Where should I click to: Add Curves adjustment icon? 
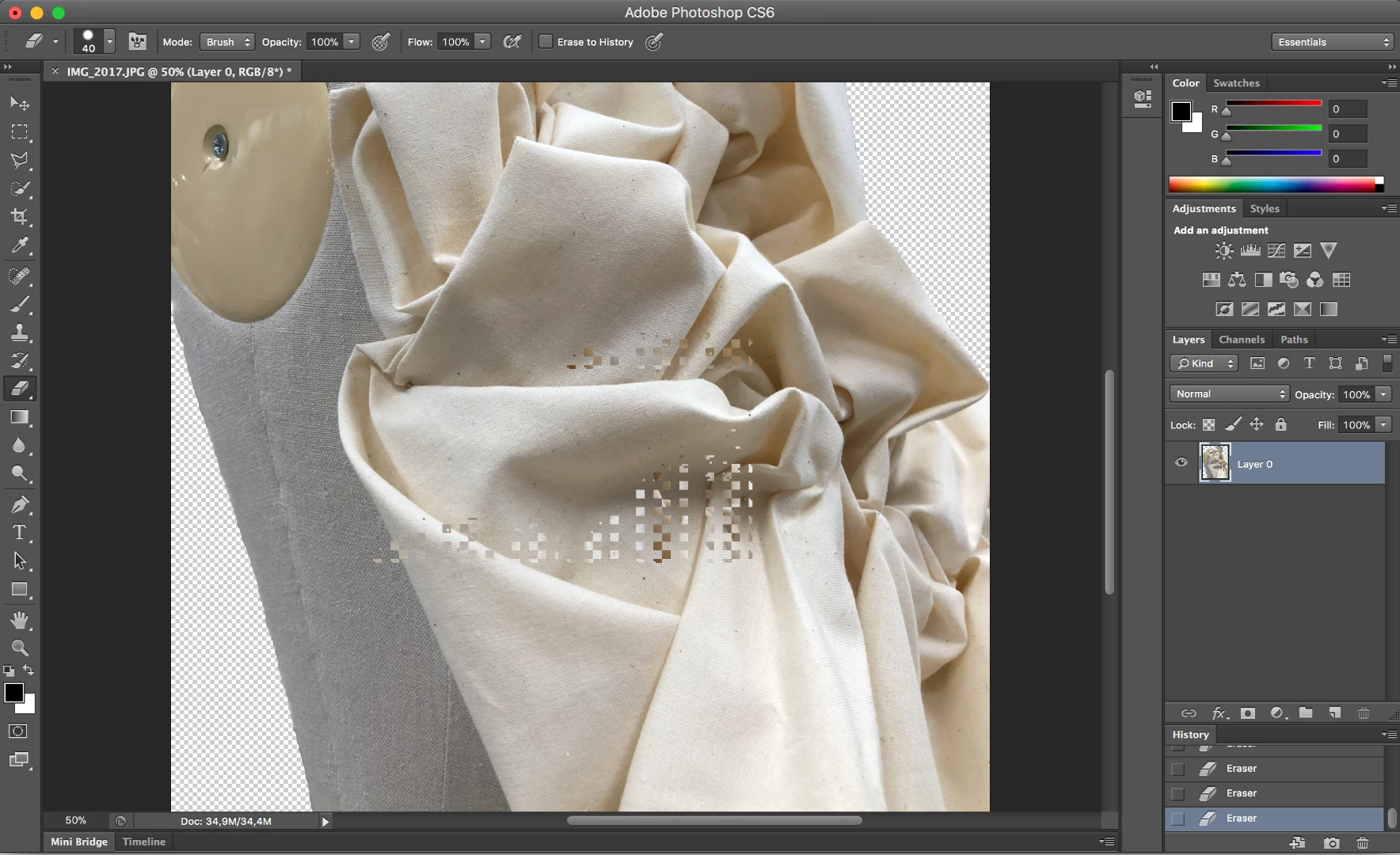coord(1276,251)
